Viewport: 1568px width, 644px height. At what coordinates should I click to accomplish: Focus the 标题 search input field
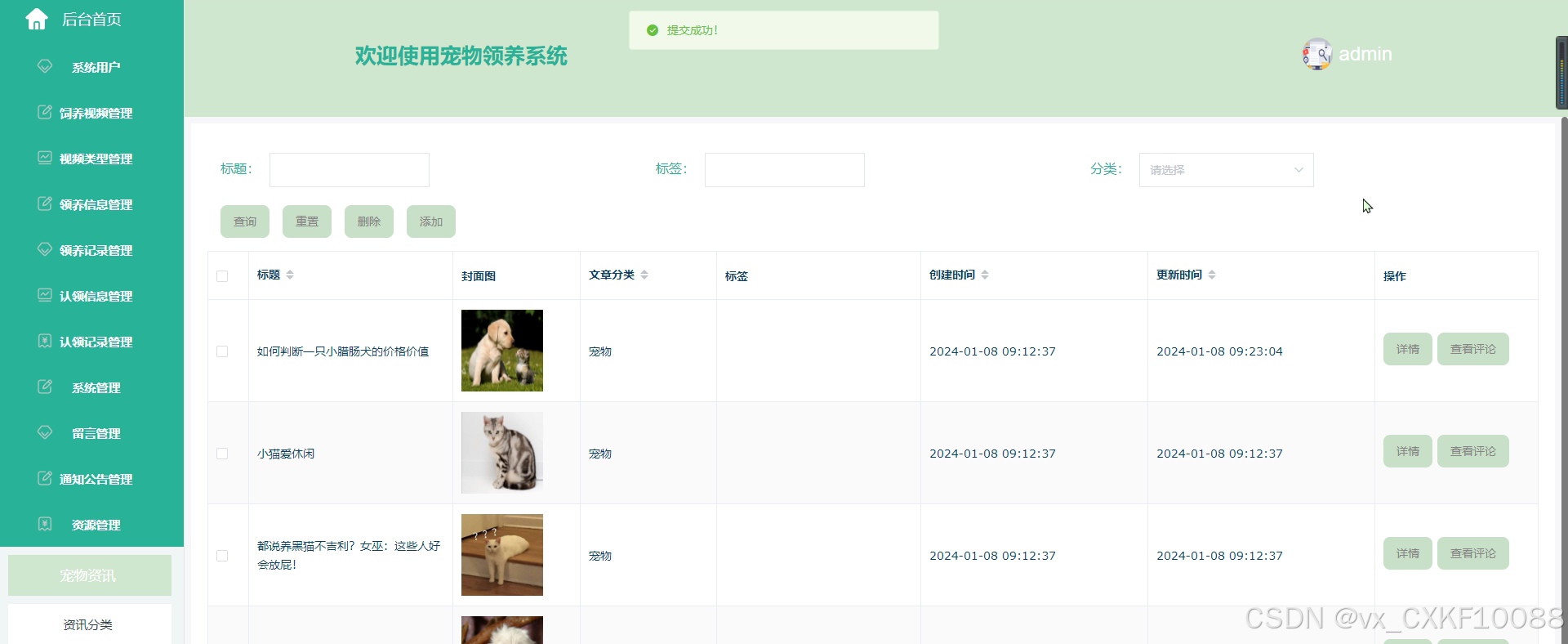(350, 170)
